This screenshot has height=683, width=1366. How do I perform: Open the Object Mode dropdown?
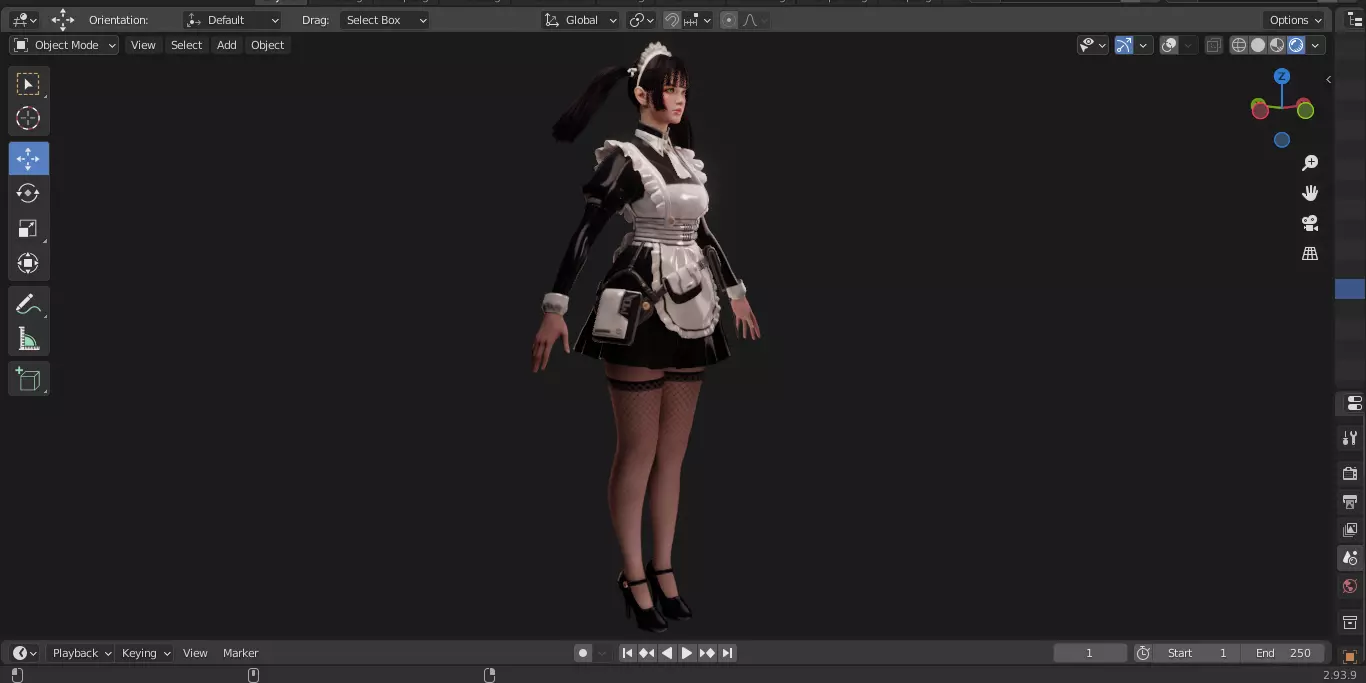64,45
